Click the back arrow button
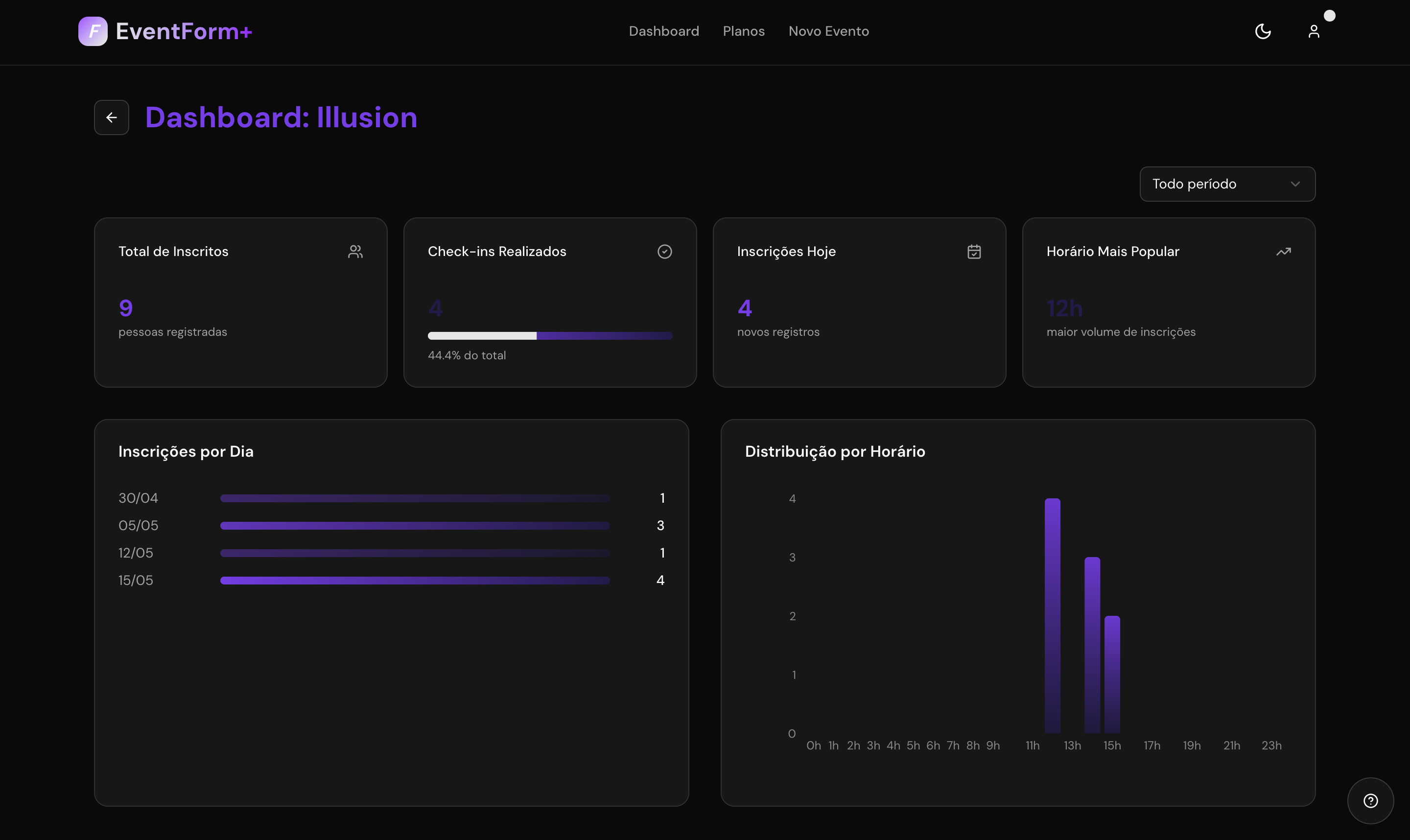This screenshot has width=1410, height=840. [112, 117]
